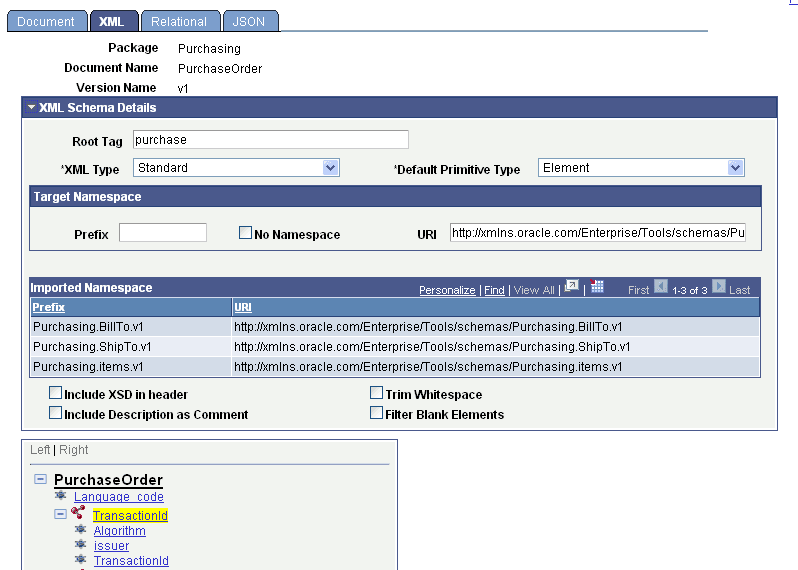Select the Purchasing.BillTo.v1 prefix cell
The height and width of the screenshot is (570, 798).
click(x=131, y=327)
